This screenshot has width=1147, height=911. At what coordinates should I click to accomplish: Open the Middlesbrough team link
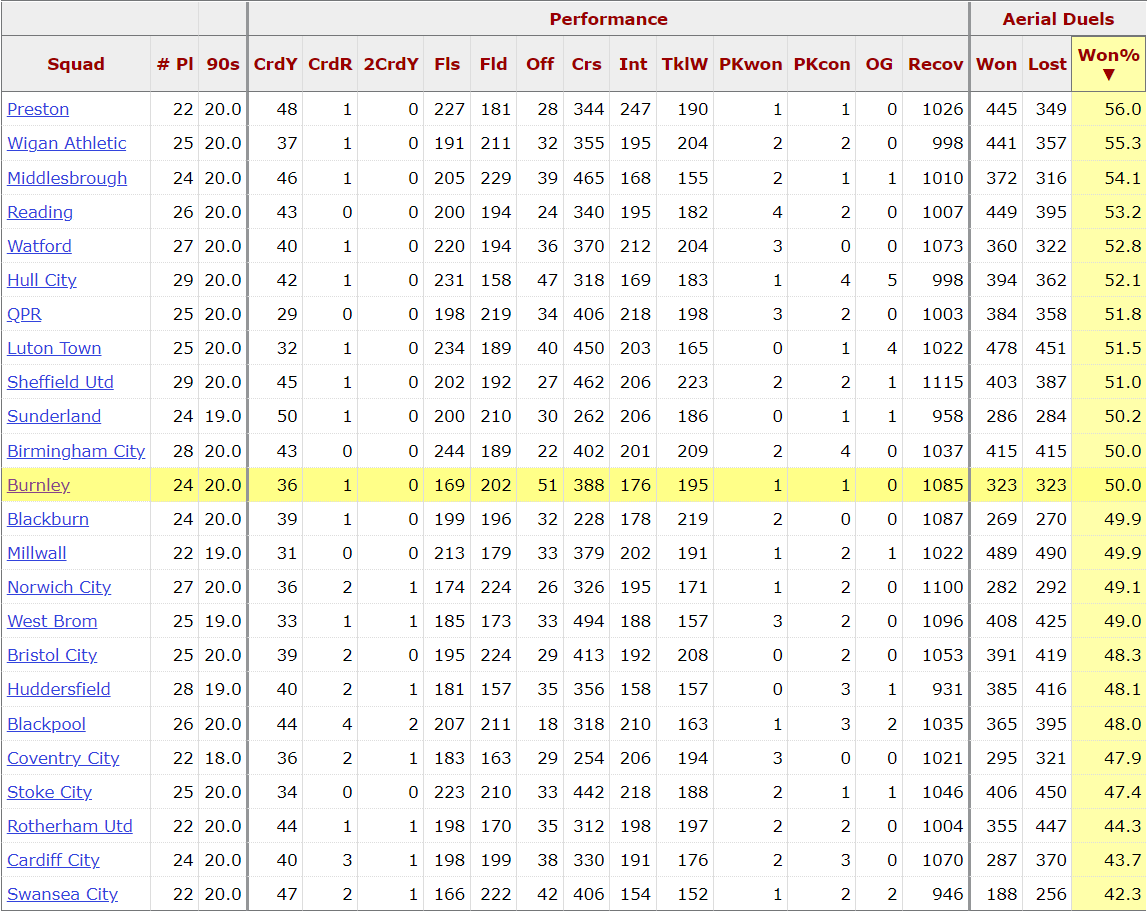pyautogui.click(x=67, y=178)
